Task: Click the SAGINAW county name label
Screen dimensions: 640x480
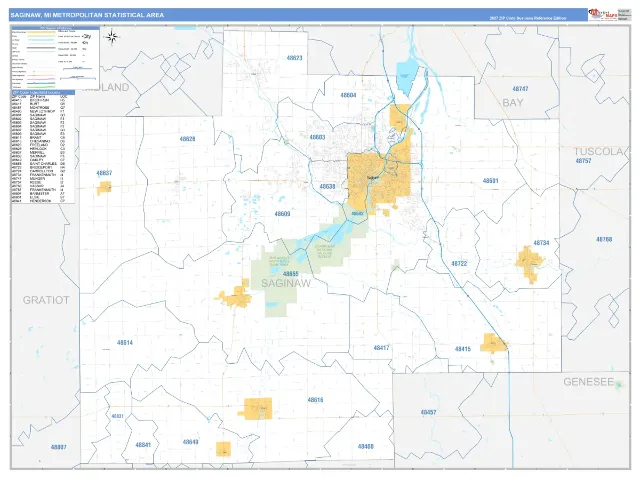Action: [286, 283]
